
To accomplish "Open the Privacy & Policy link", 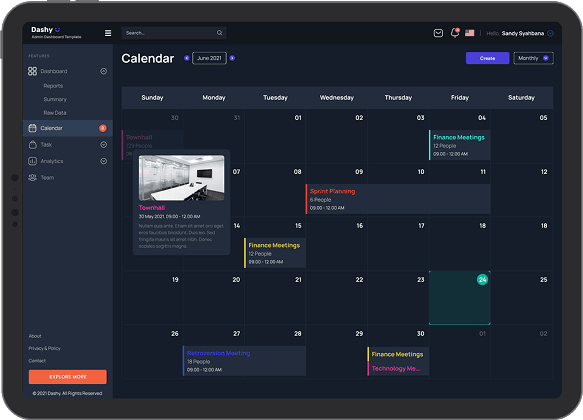I will coord(45,348).
